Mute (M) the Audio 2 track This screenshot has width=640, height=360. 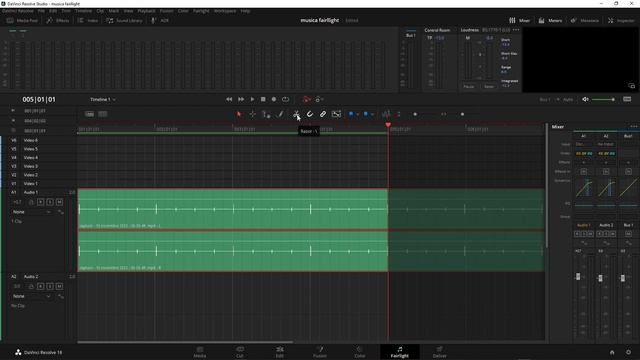[59, 286]
